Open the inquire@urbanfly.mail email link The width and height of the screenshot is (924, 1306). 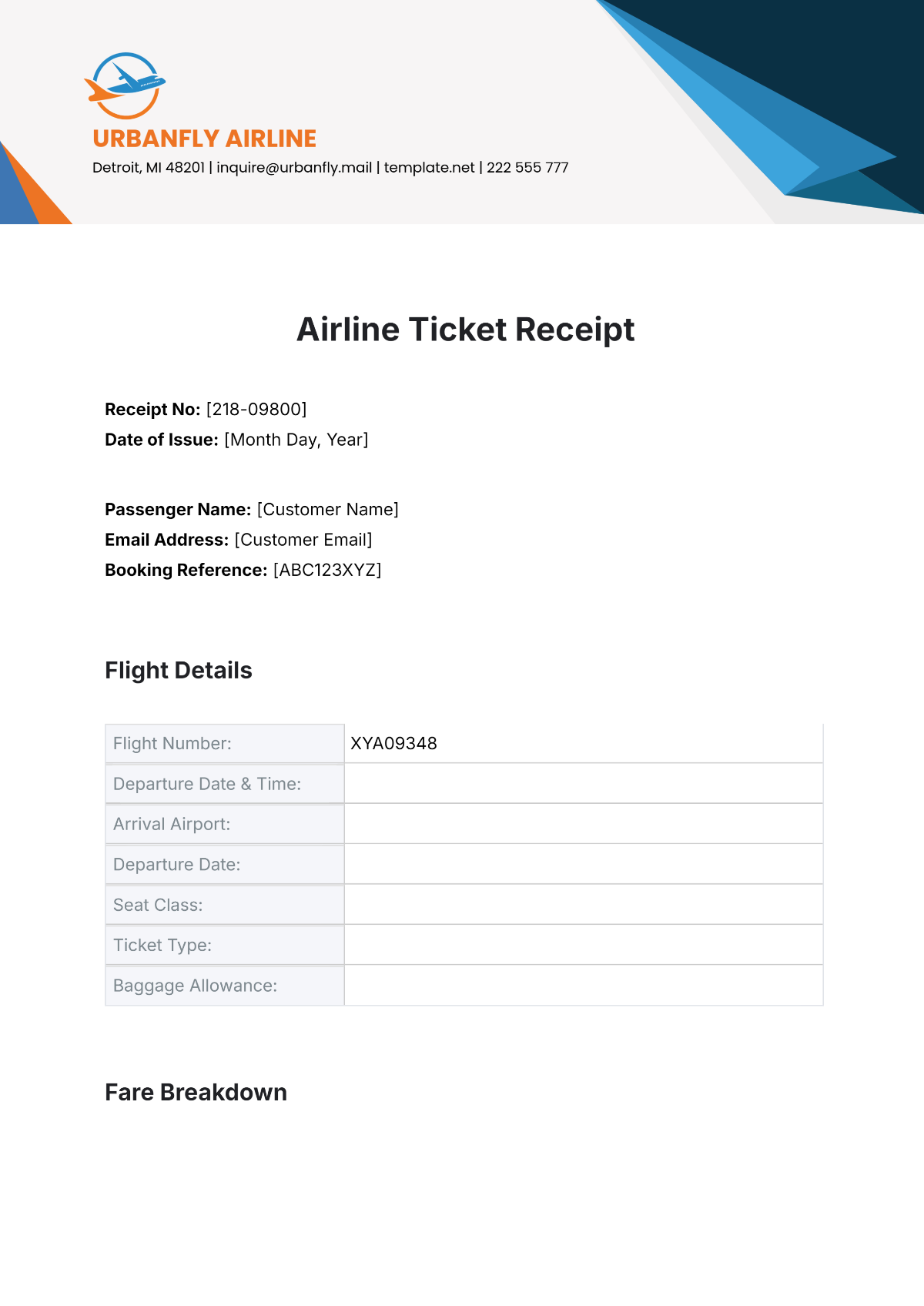tap(294, 168)
